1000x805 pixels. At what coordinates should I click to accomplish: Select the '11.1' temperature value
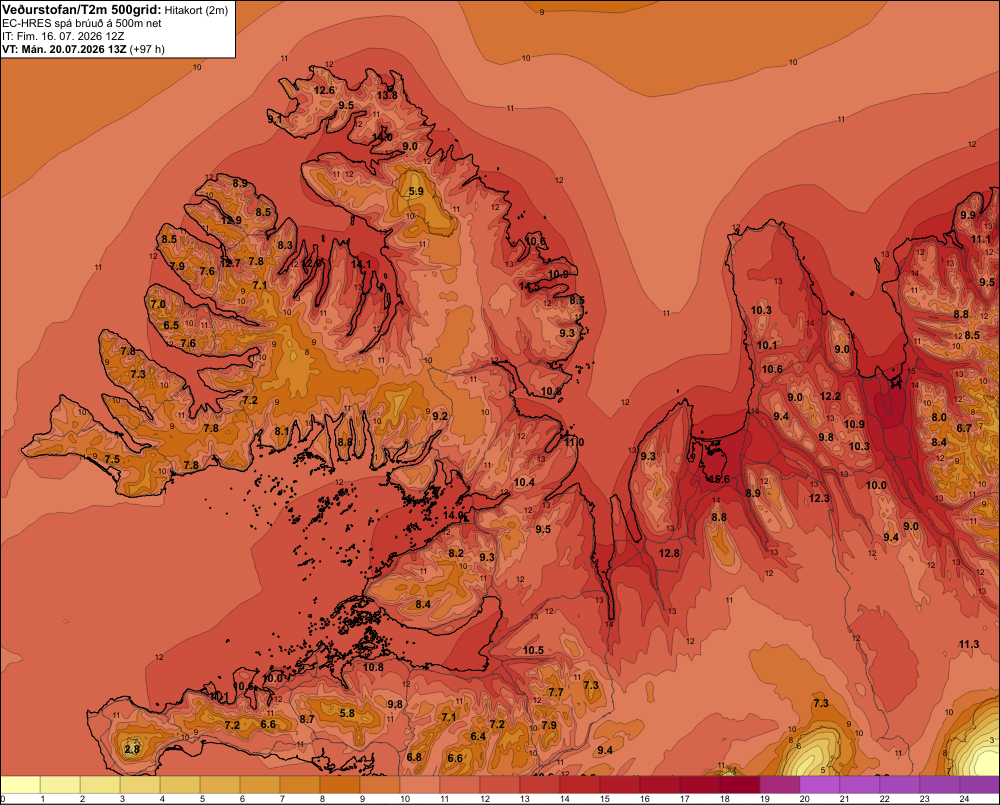pos(981,239)
